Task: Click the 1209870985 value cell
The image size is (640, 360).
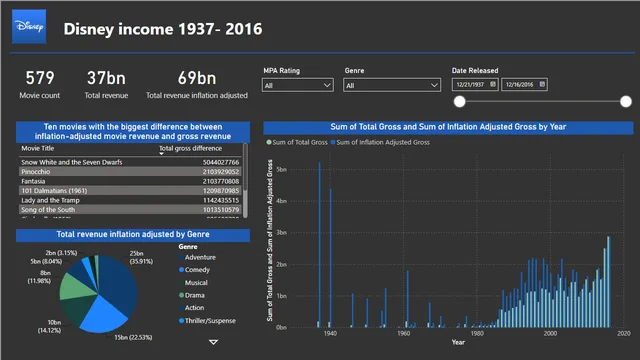Action: [221, 191]
